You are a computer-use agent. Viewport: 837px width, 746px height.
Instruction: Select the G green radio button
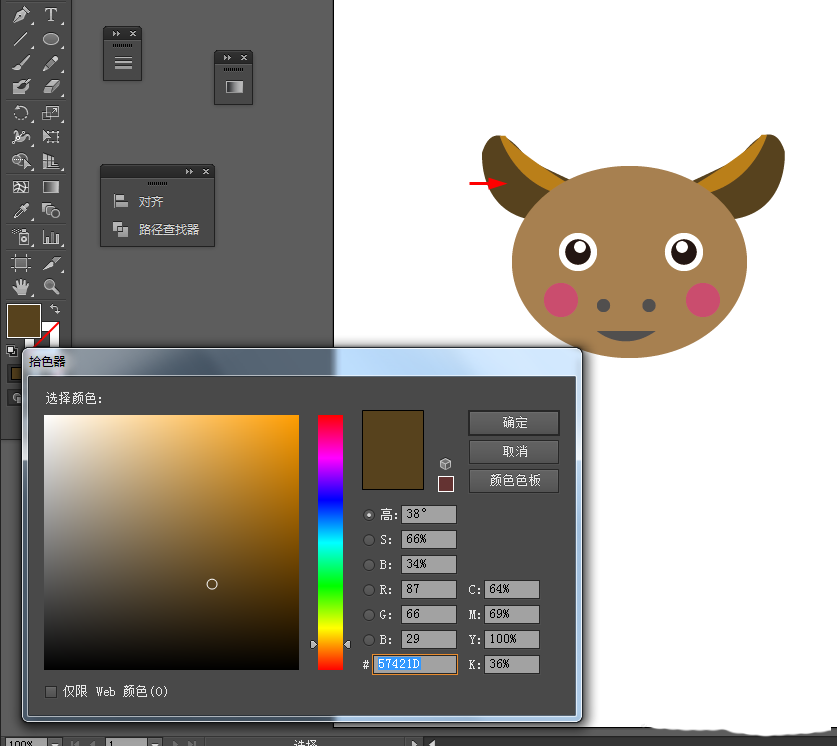[x=368, y=615]
